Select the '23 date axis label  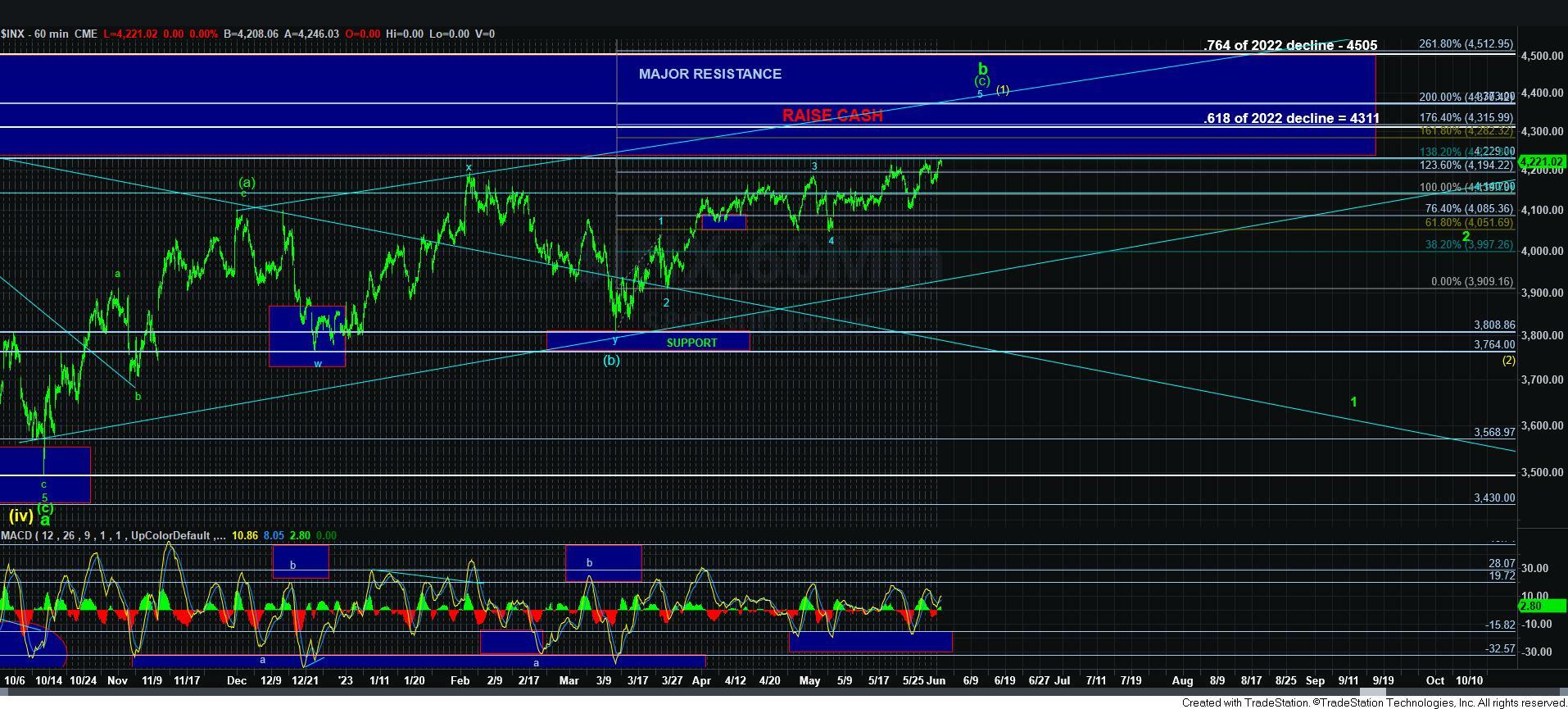(x=345, y=680)
